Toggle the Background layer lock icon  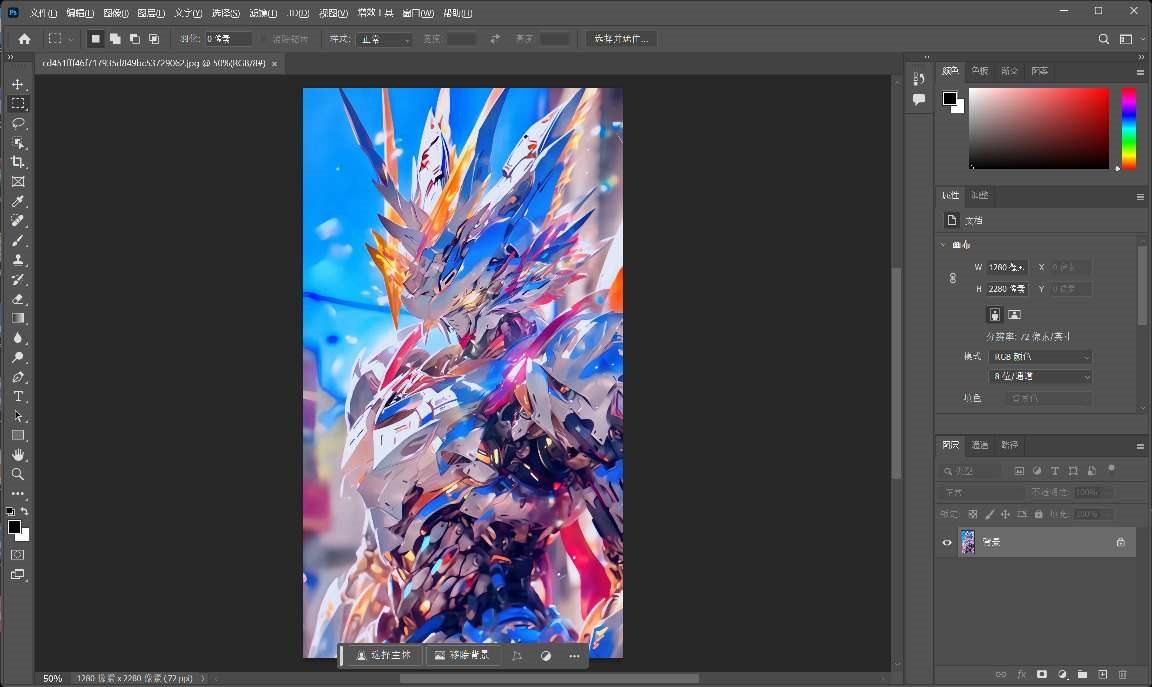(x=1120, y=542)
